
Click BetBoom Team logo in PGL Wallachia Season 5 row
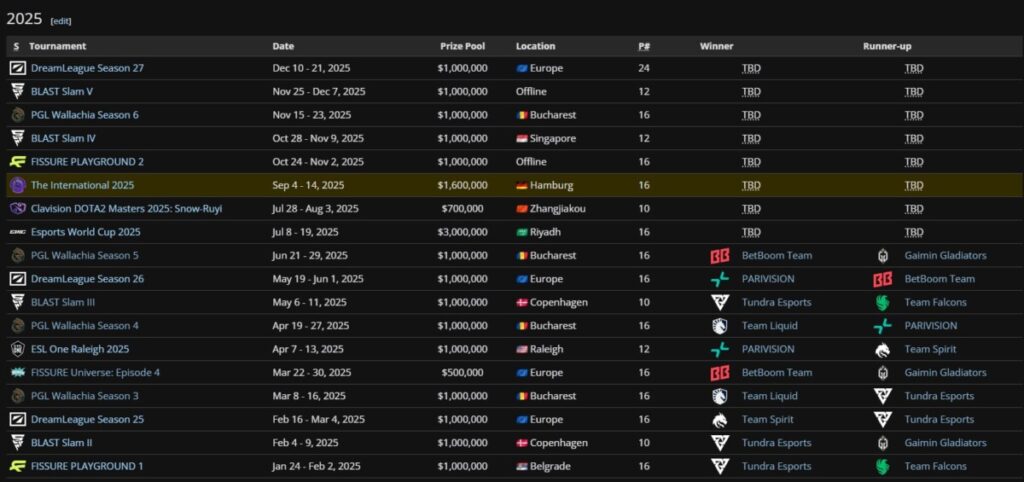[x=720, y=256]
